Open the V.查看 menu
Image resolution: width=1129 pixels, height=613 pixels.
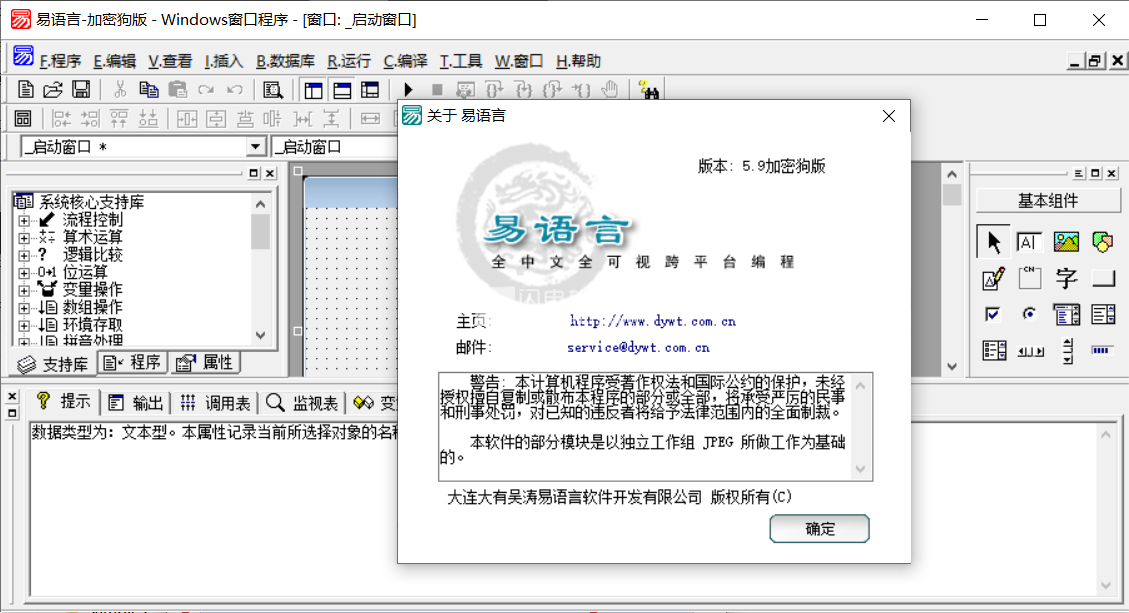click(170, 62)
